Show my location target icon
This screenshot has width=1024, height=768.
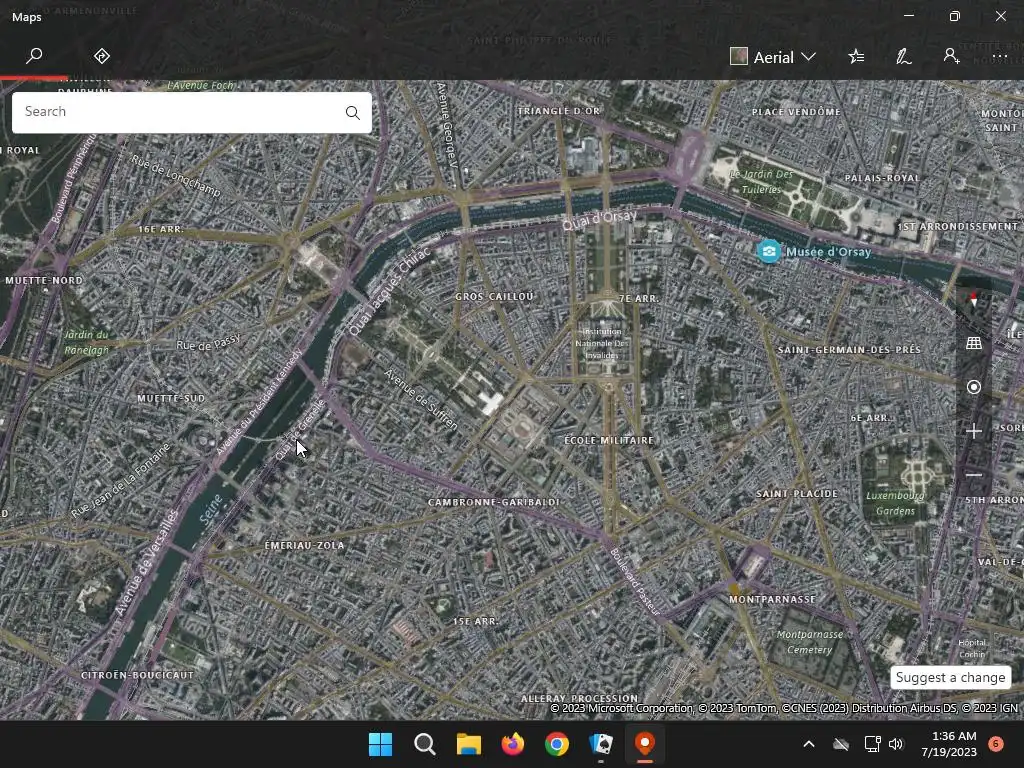(974, 387)
